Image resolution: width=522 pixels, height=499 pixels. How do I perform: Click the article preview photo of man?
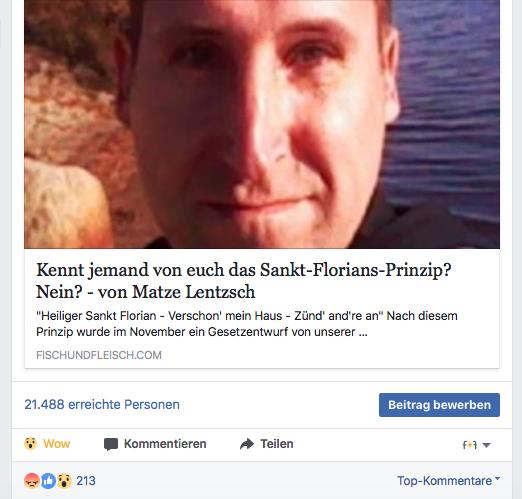262,124
